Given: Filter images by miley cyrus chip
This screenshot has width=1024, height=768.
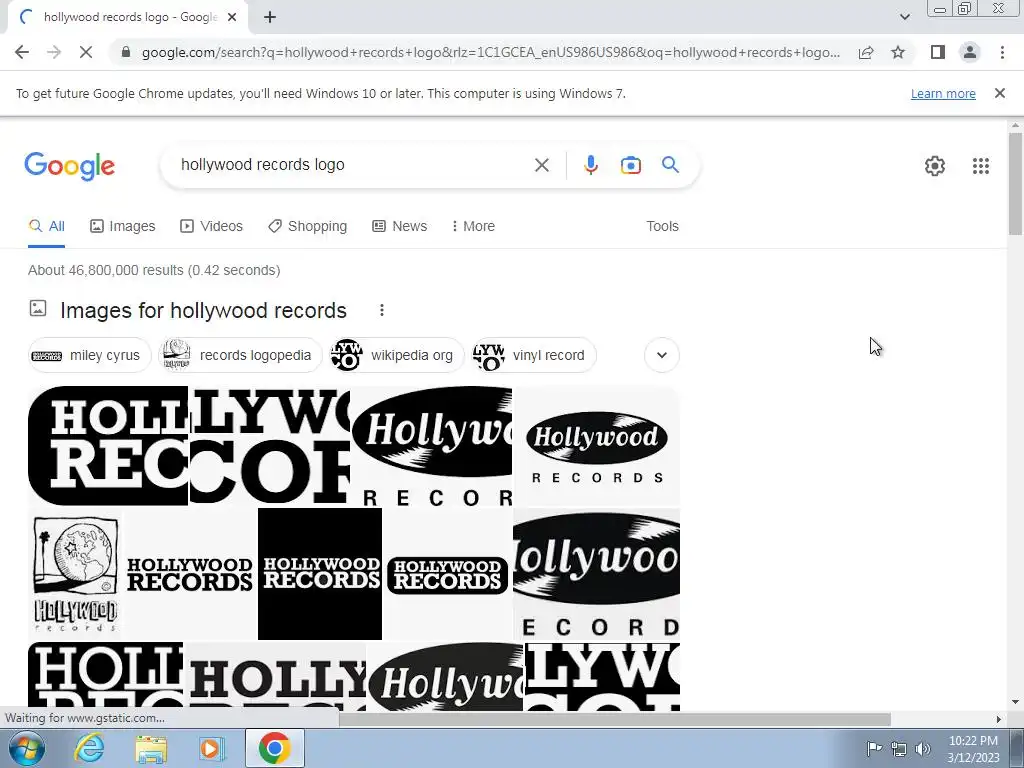Looking at the screenshot, I should 89,355.
